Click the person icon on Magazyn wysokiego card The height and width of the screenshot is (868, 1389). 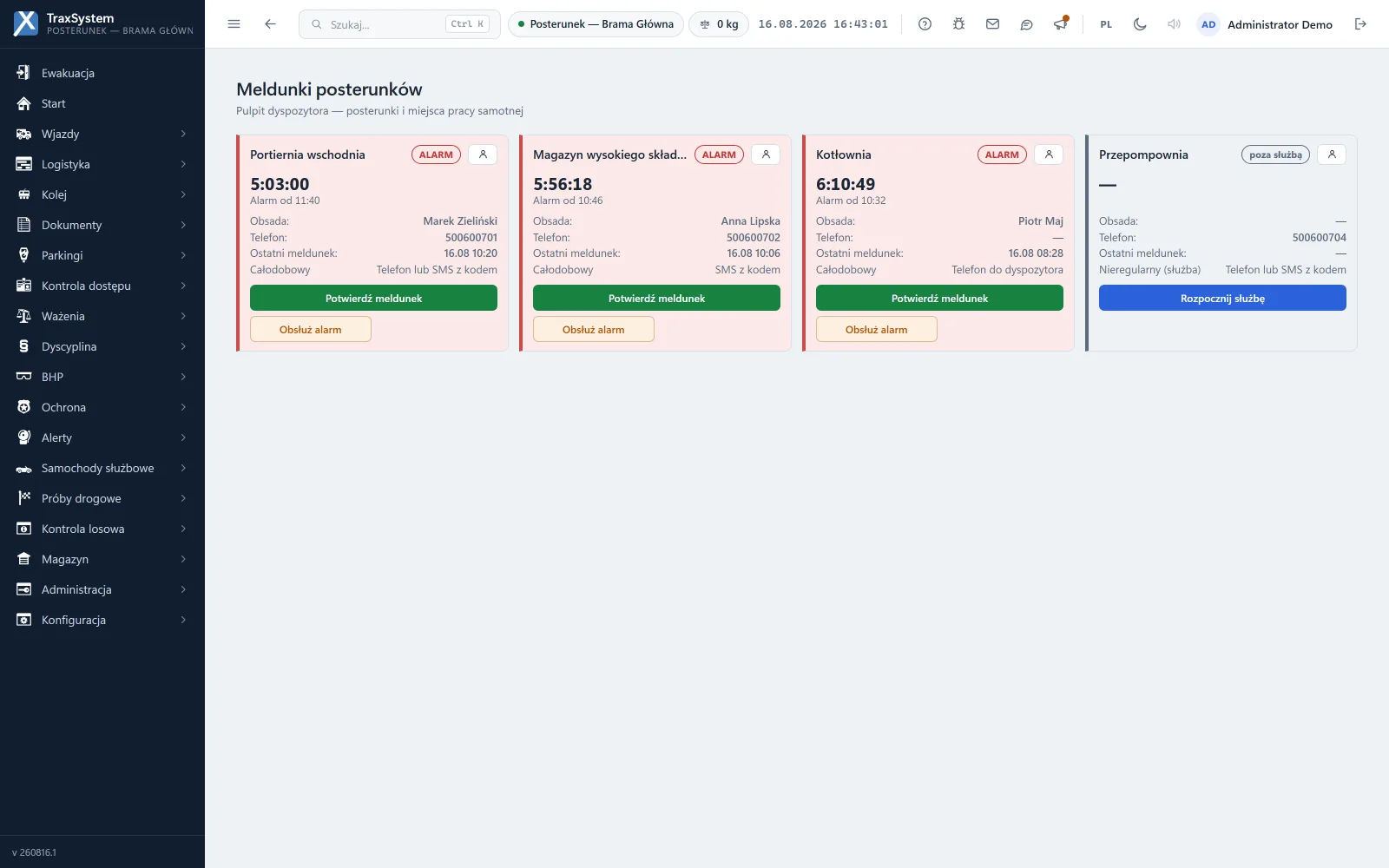coord(766,155)
